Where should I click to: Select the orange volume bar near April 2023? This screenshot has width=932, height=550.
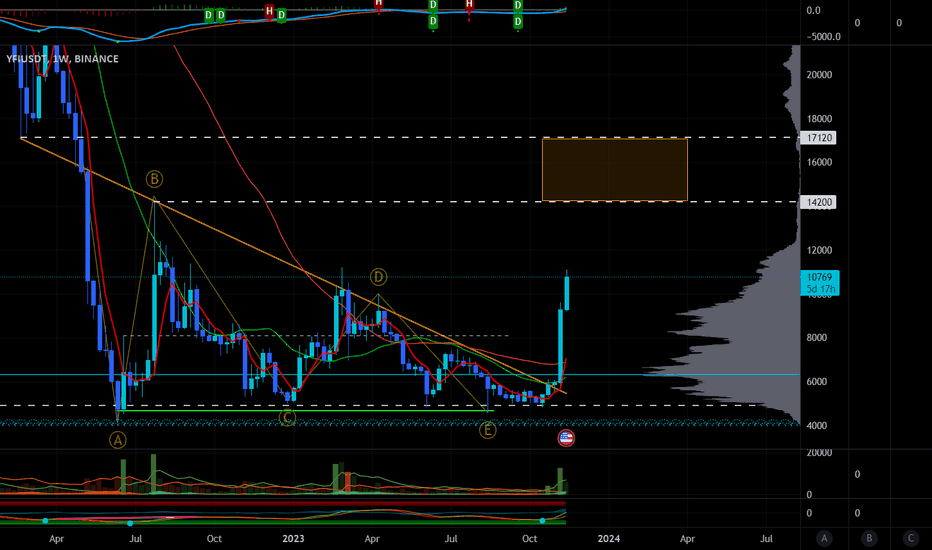click(348, 483)
